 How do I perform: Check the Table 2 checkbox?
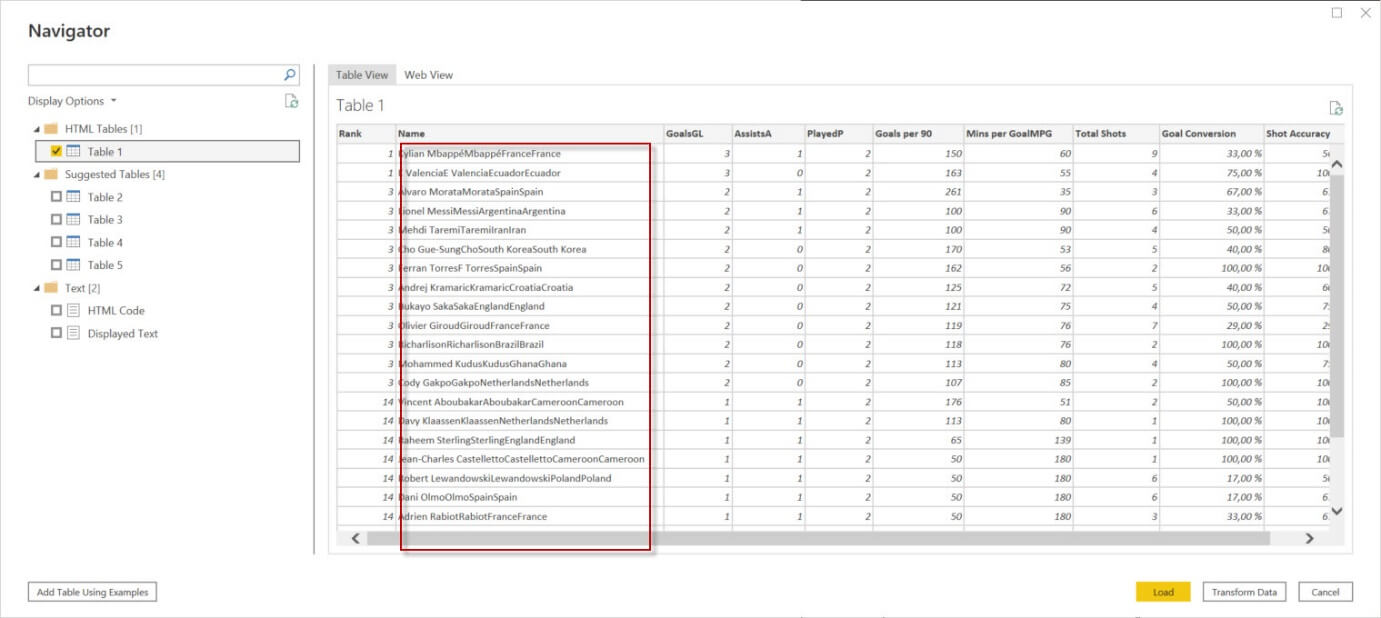point(56,197)
